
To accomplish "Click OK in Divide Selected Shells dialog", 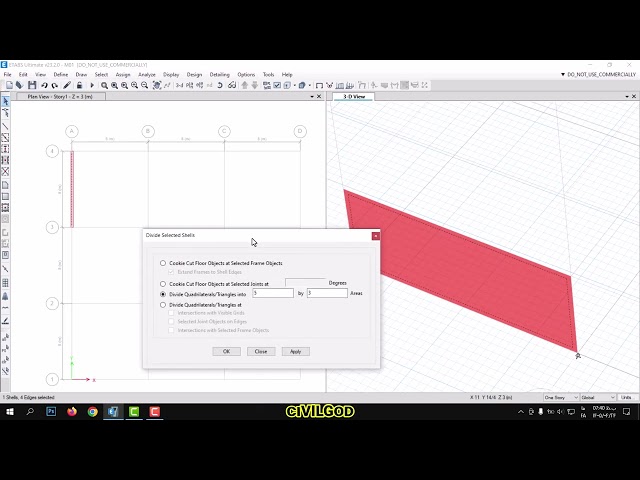I will click(227, 351).
